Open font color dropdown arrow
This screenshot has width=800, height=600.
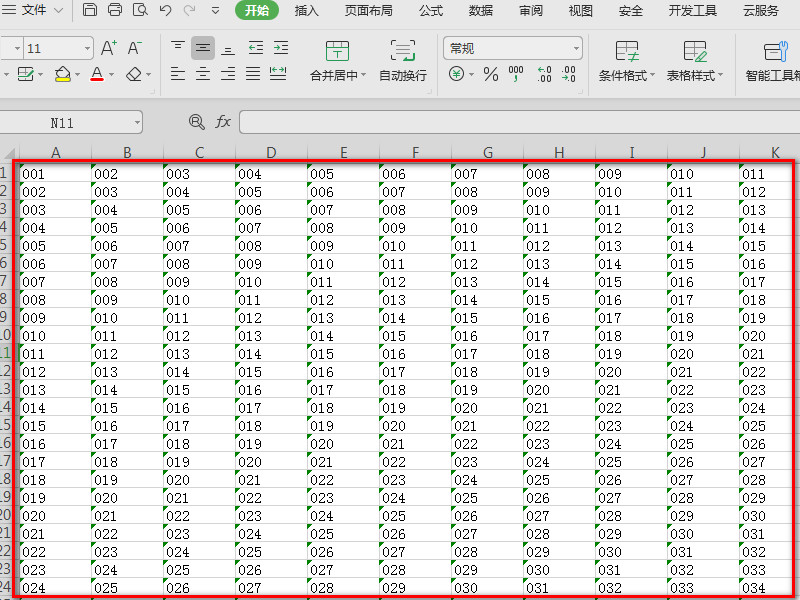[x=111, y=74]
